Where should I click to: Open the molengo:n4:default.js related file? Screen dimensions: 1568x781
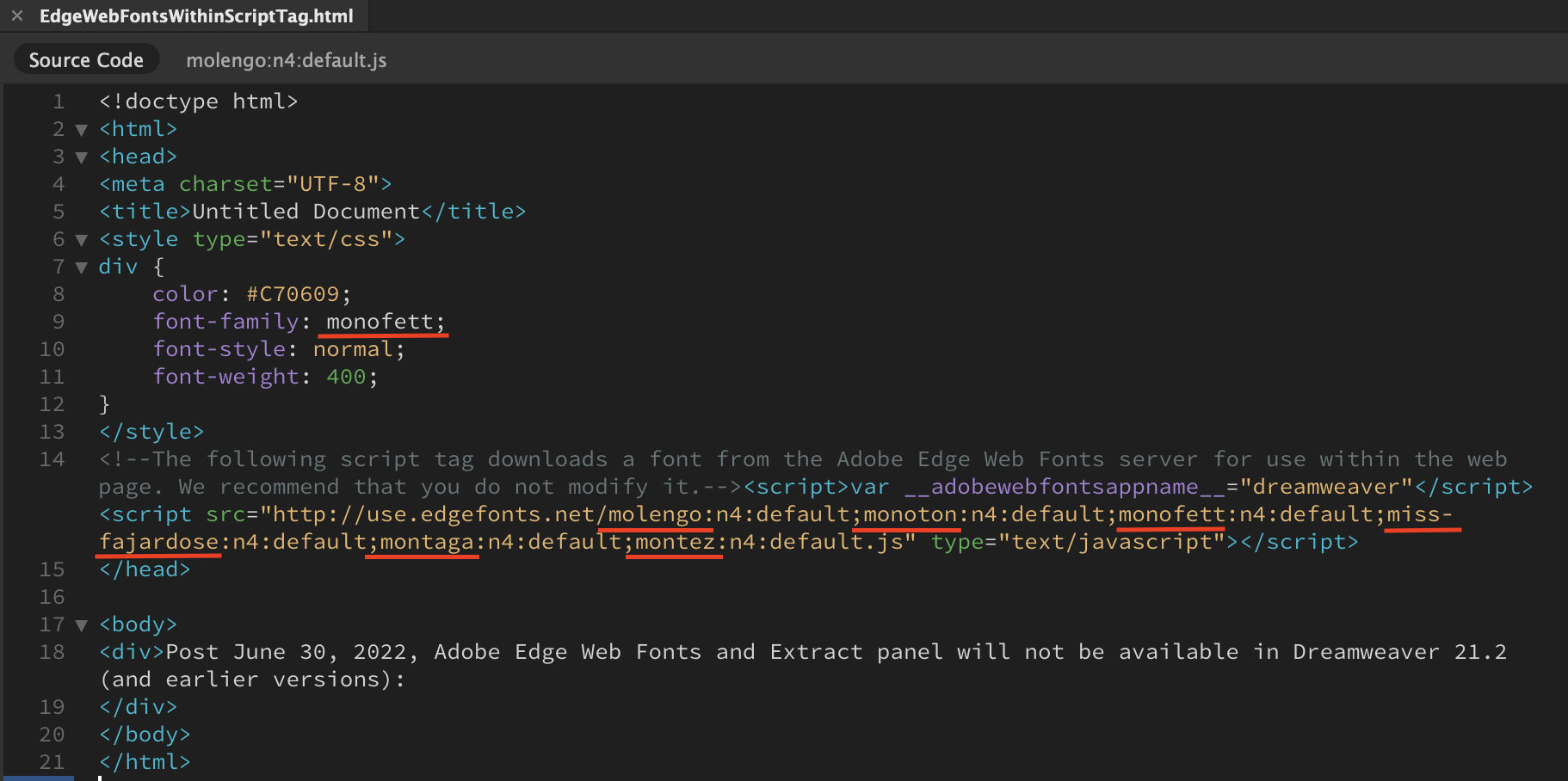(286, 60)
